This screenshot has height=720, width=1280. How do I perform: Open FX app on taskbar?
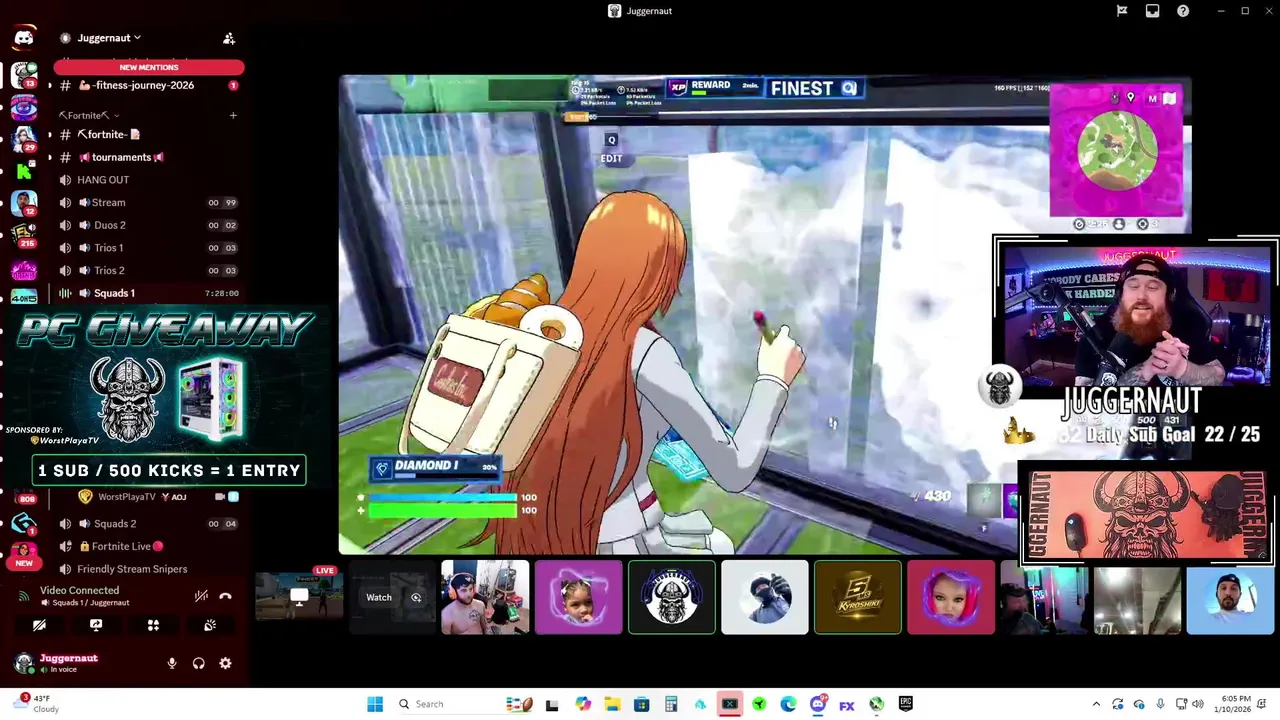[847, 705]
